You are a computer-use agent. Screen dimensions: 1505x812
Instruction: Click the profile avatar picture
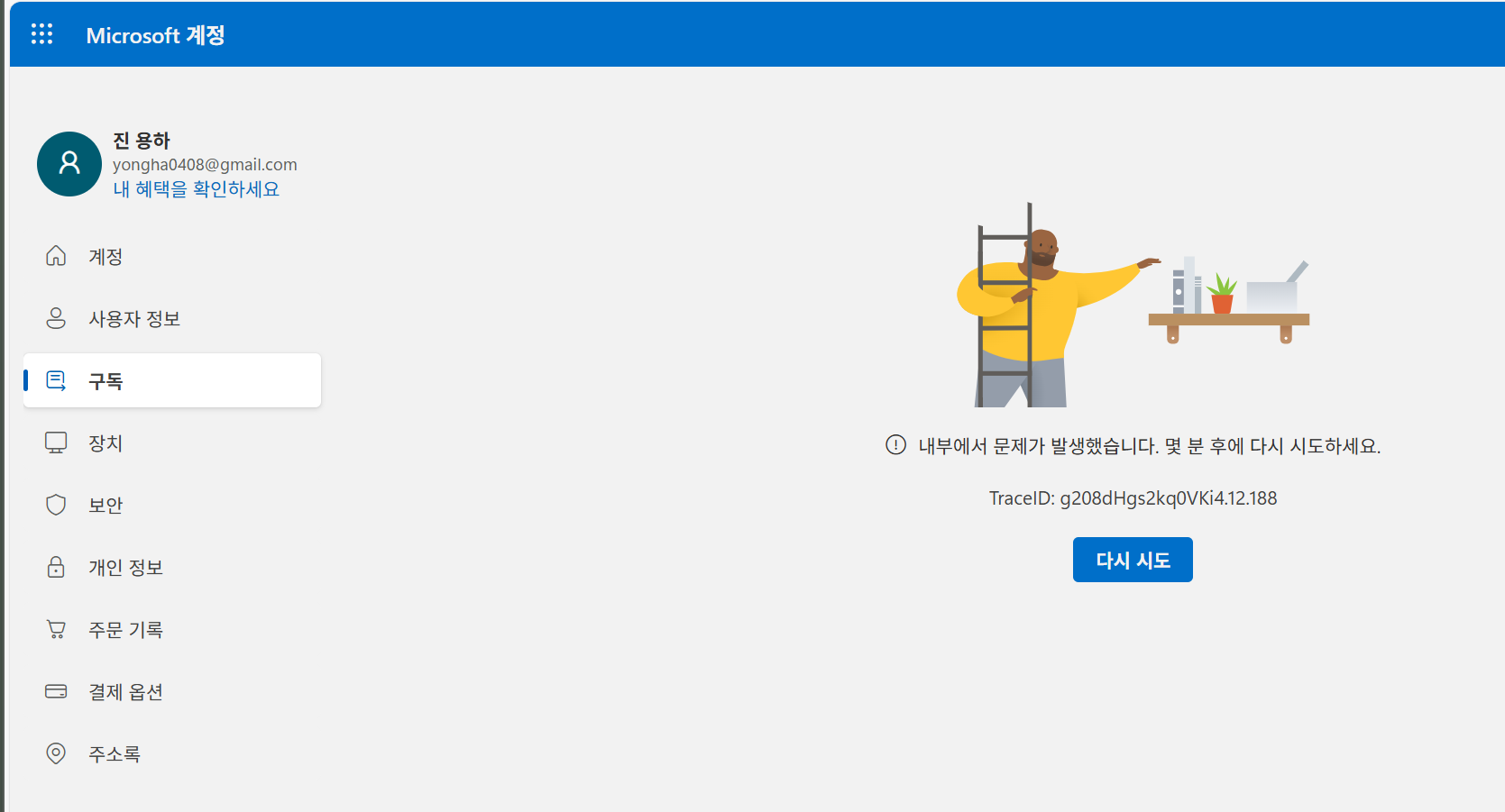69,164
